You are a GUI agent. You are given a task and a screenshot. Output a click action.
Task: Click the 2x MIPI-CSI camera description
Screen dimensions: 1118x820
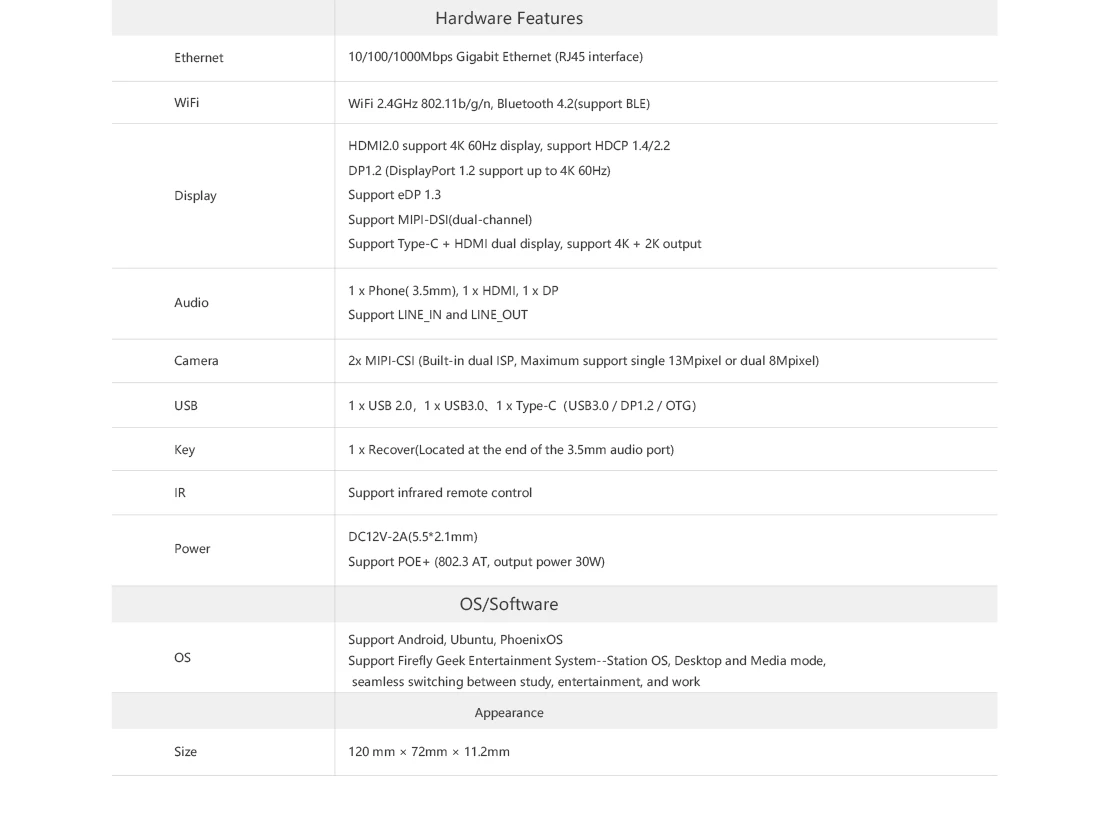[x=583, y=361]
